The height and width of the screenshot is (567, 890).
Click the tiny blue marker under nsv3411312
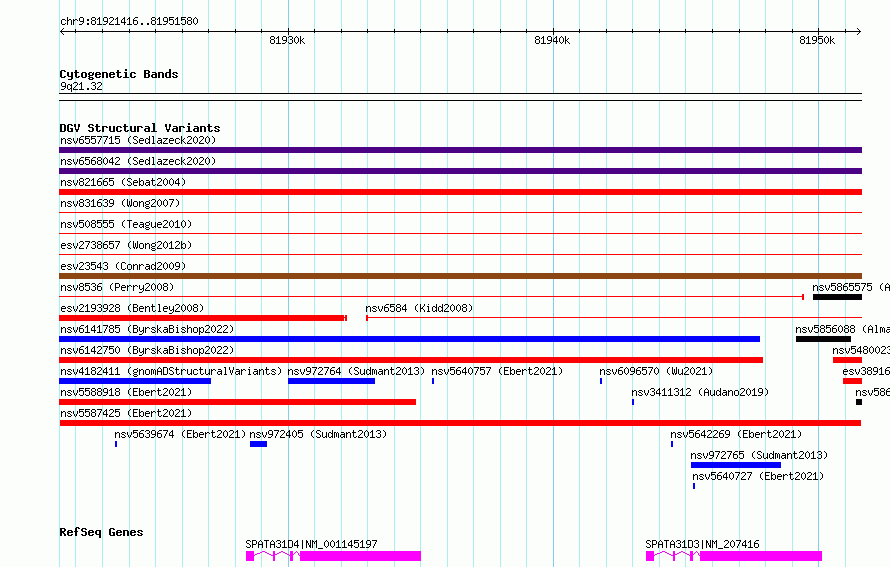point(633,402)
